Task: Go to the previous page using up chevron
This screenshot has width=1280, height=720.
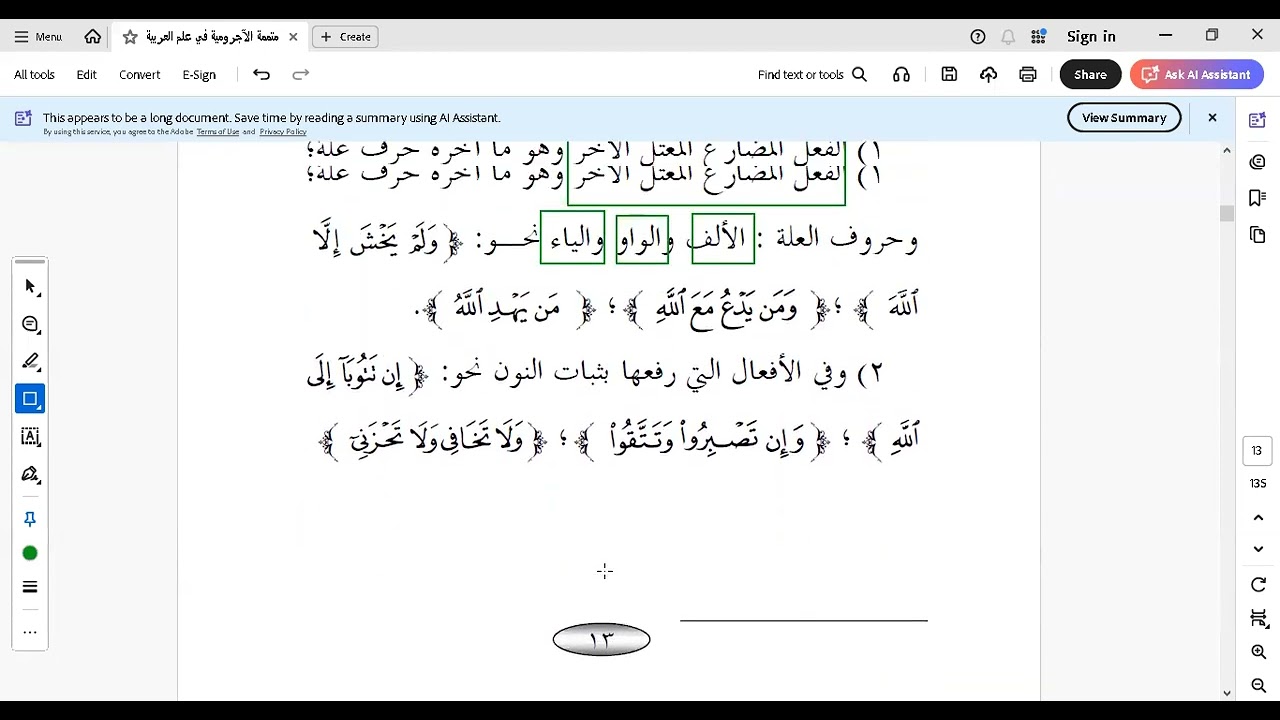Action: [x=1258, y=518]
